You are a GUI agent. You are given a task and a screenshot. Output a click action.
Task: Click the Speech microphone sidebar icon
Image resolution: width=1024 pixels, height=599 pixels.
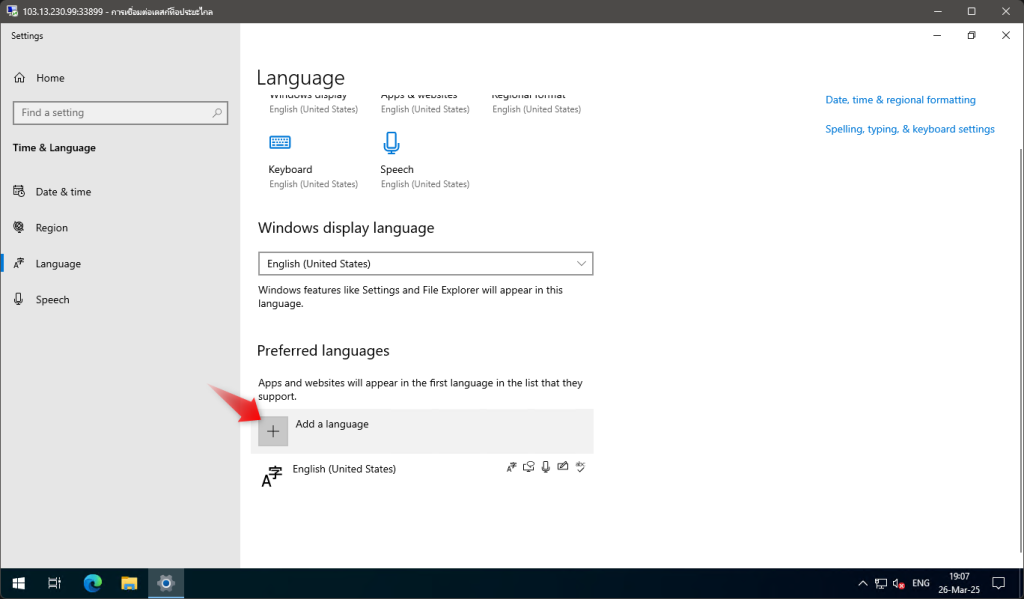(x=19, y=299)
